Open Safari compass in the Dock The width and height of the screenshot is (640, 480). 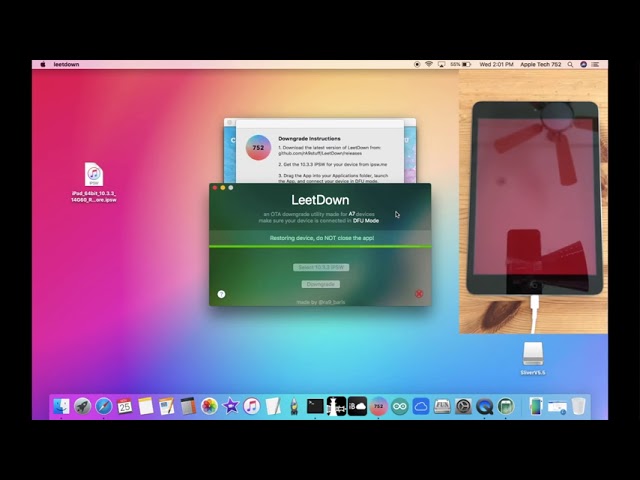tap(104, 406)
